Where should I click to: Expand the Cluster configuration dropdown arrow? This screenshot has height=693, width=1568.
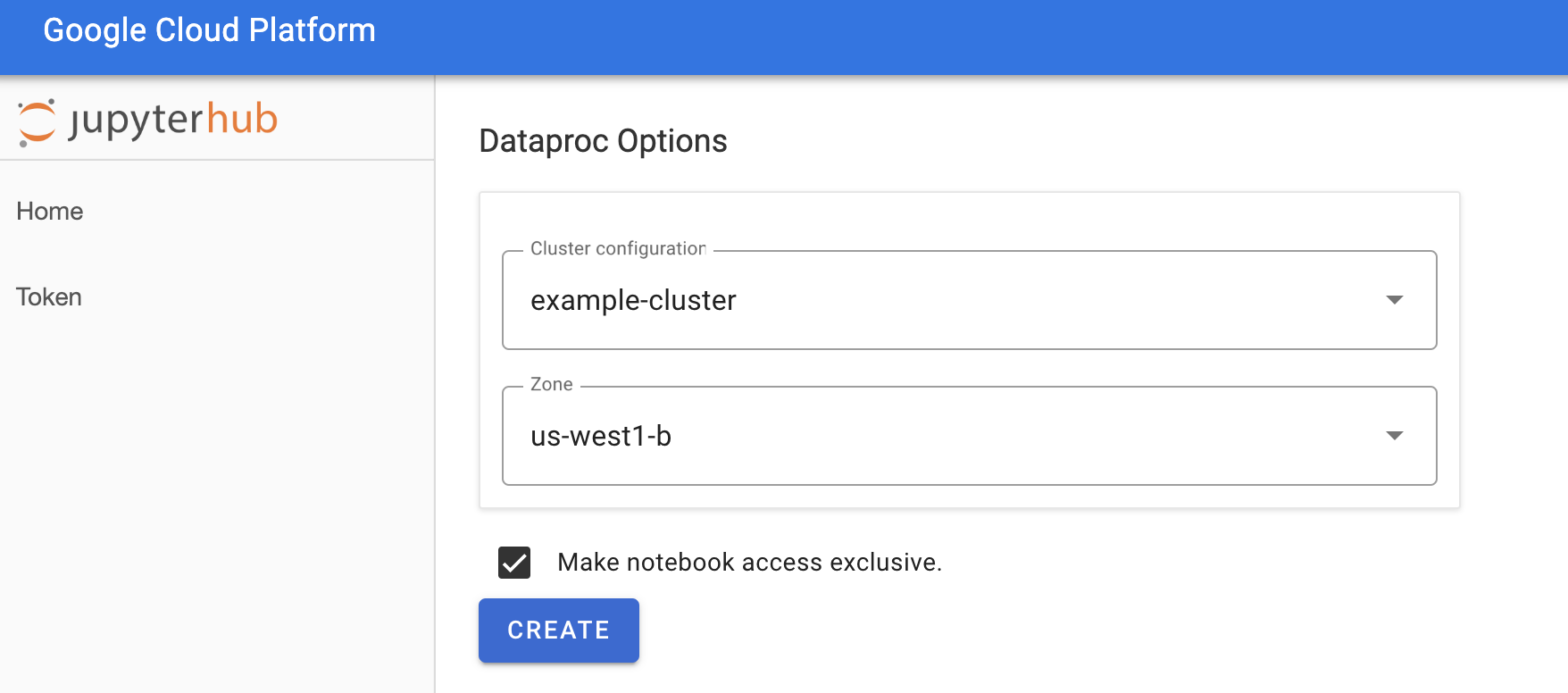[1394, 300]
